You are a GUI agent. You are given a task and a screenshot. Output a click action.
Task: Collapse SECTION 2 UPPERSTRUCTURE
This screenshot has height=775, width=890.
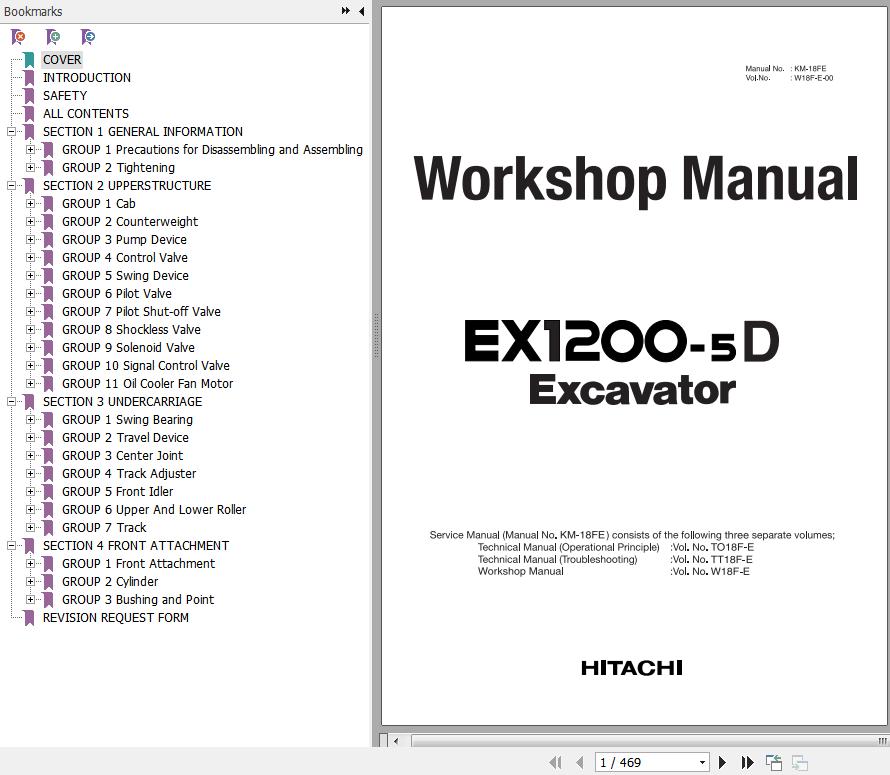coord(11,186)
